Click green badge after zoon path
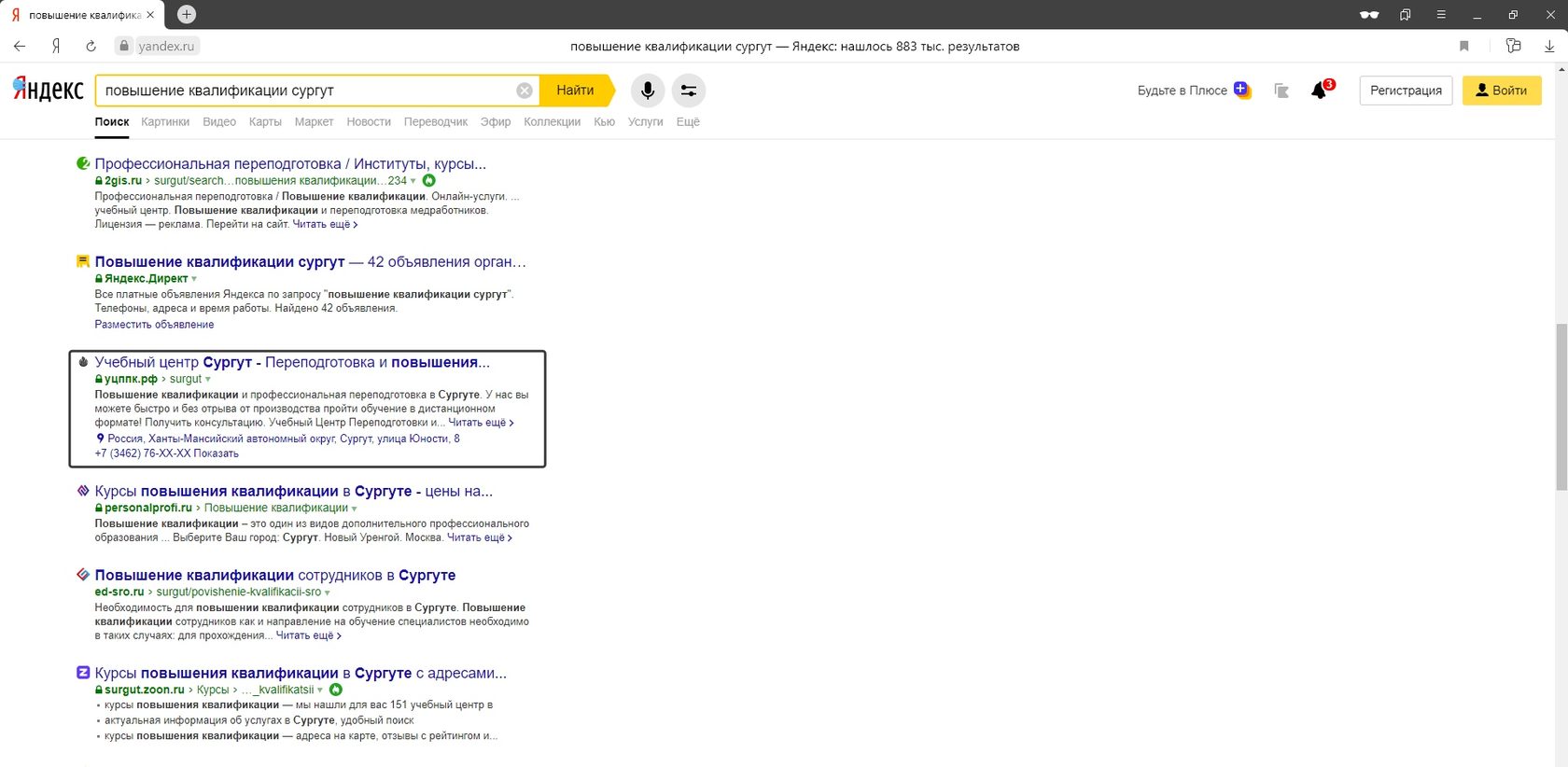This screenshot has height=767, width=1568. 336,690
